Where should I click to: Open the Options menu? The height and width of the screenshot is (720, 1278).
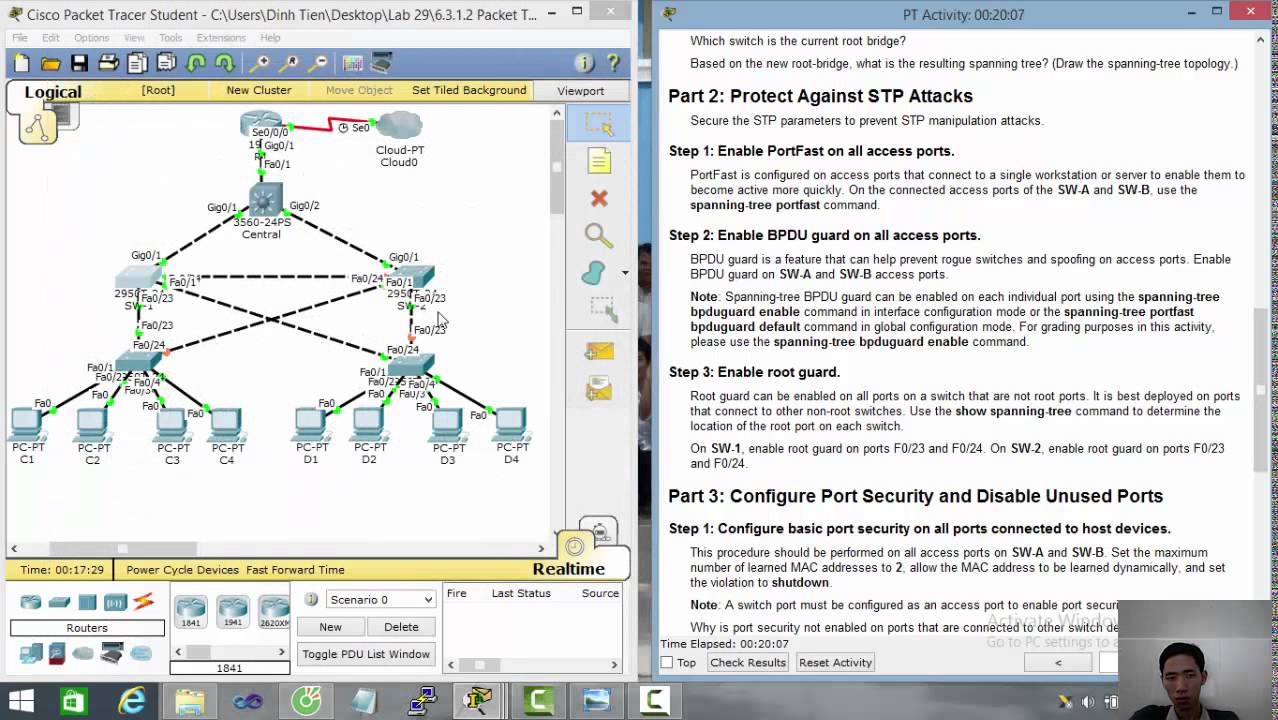[91, 38]
